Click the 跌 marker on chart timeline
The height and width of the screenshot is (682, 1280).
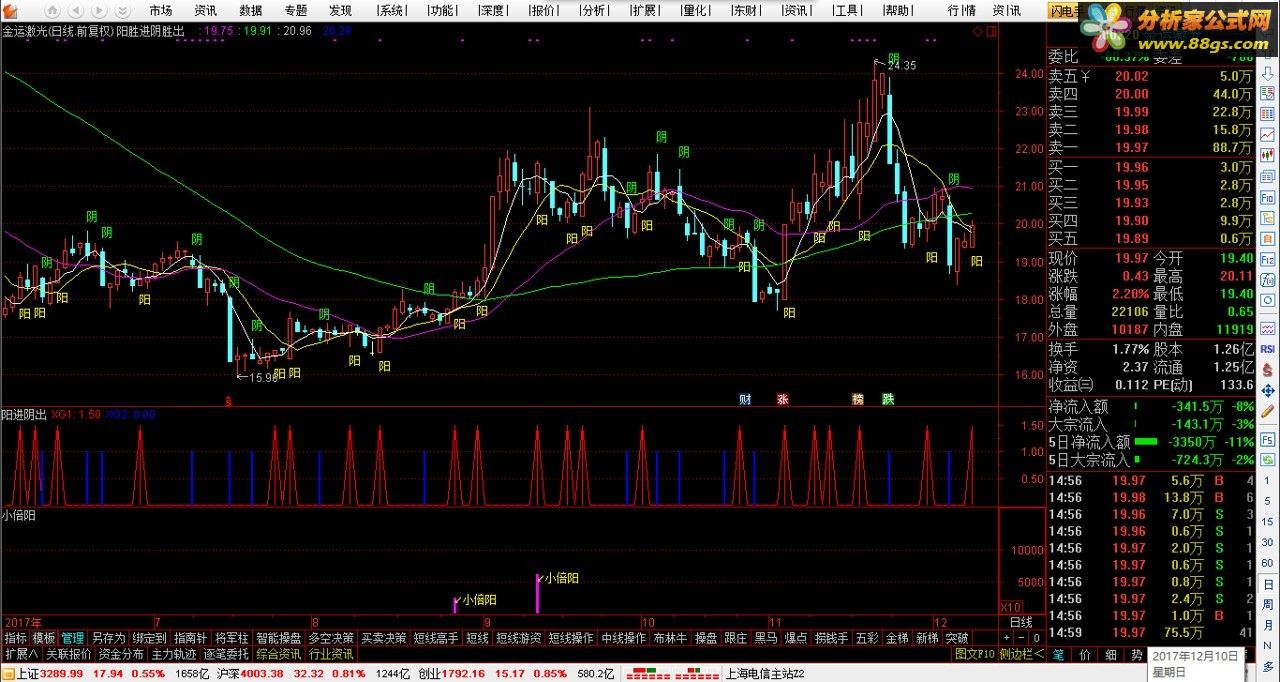click(888, 399)
